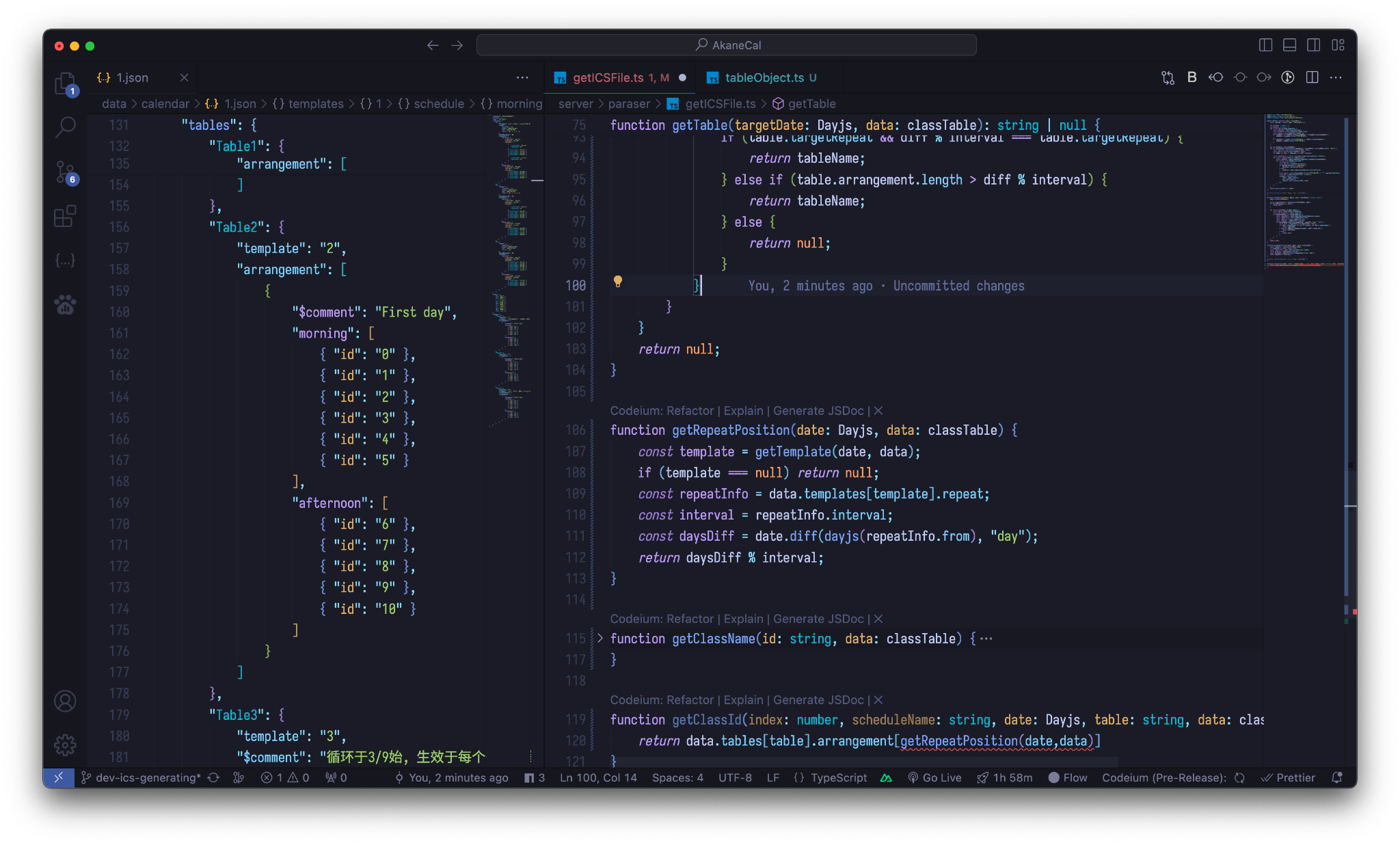Viewport: 1400px width, 845px height.
Task: Select the Split Editor icon
Action: pyautogui.click(x=1312, y=77)
